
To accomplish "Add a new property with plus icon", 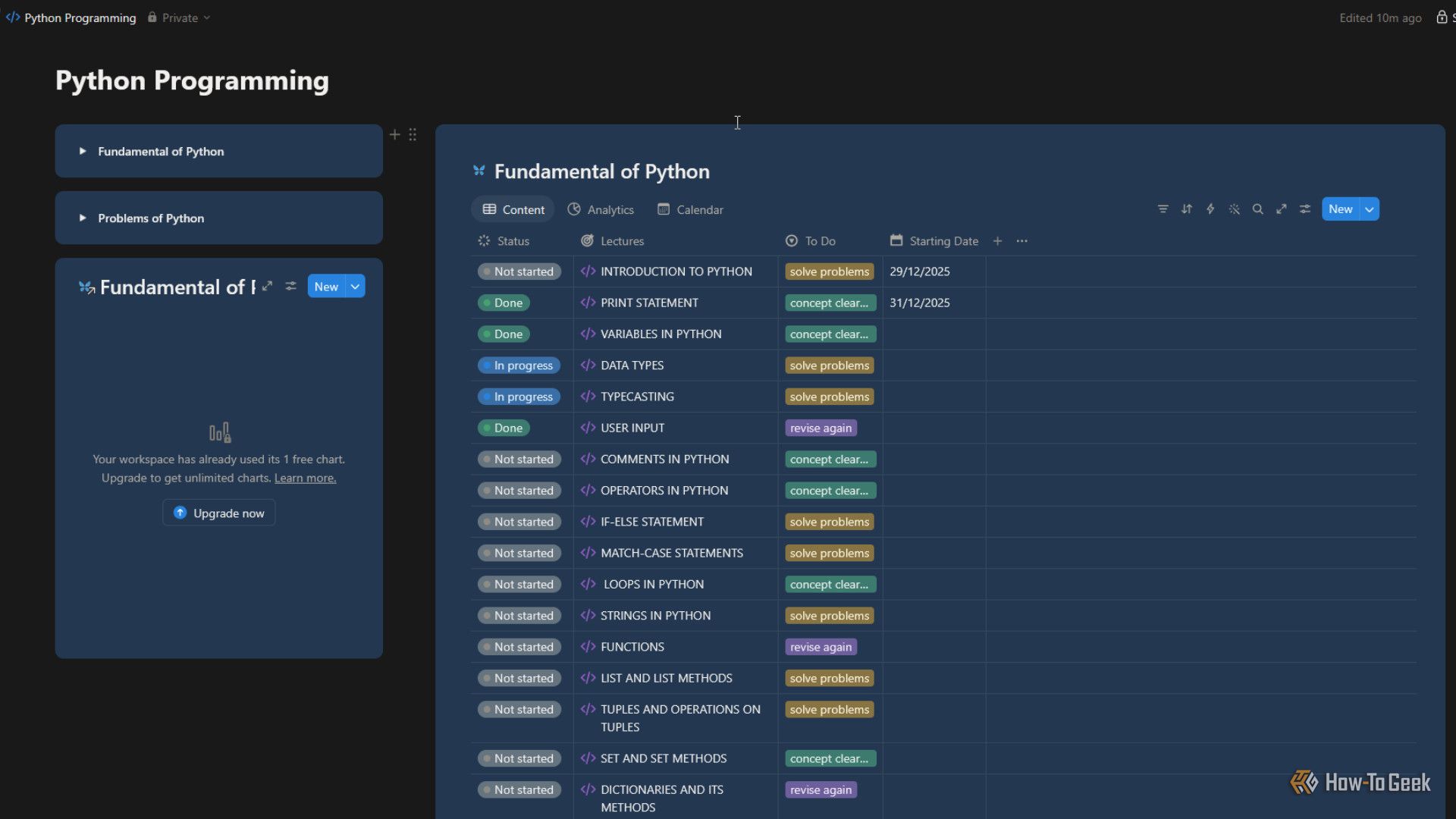I will pyautogui.click(x=997, y=241).
